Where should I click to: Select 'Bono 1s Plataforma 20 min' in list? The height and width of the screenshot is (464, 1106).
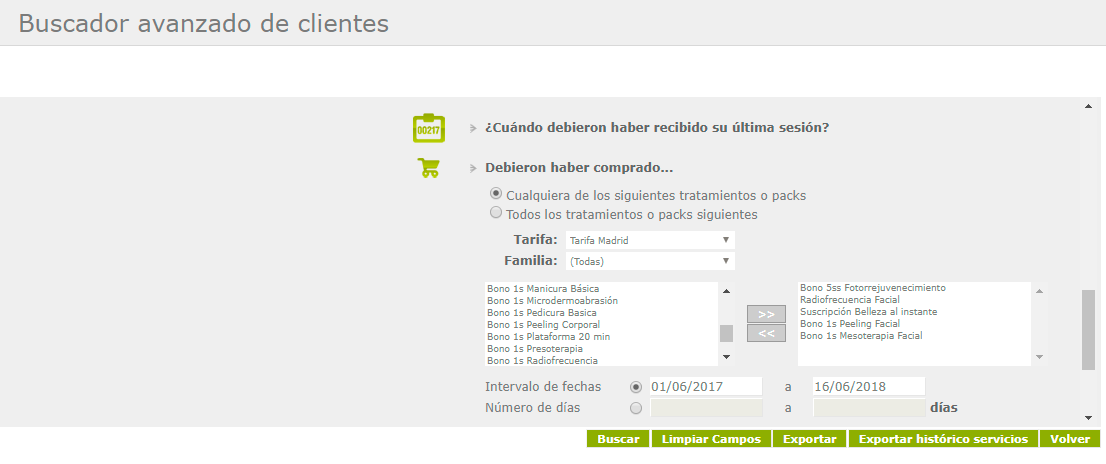click(x=548, y=336)
